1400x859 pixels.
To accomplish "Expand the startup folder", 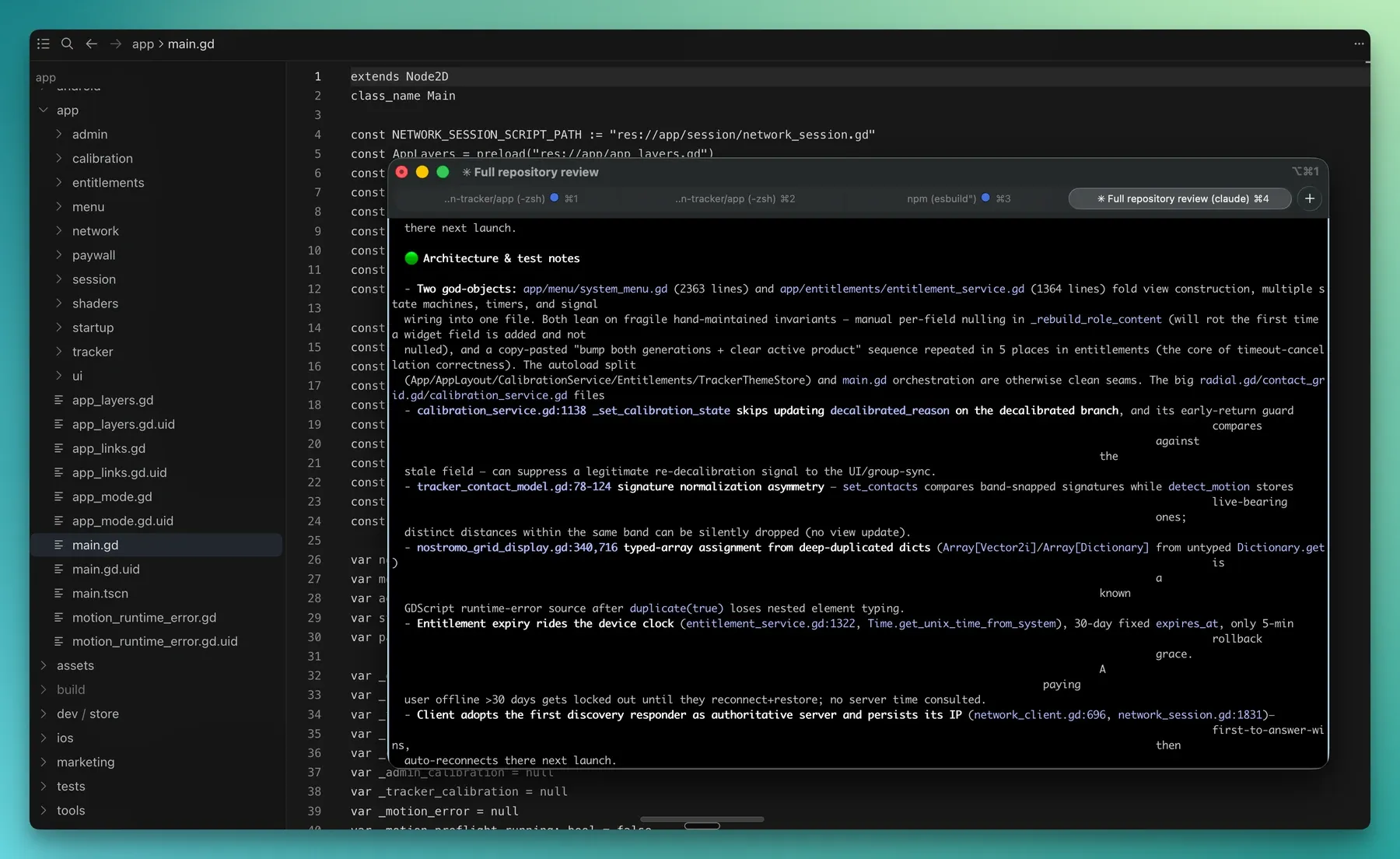I will 59,327.
